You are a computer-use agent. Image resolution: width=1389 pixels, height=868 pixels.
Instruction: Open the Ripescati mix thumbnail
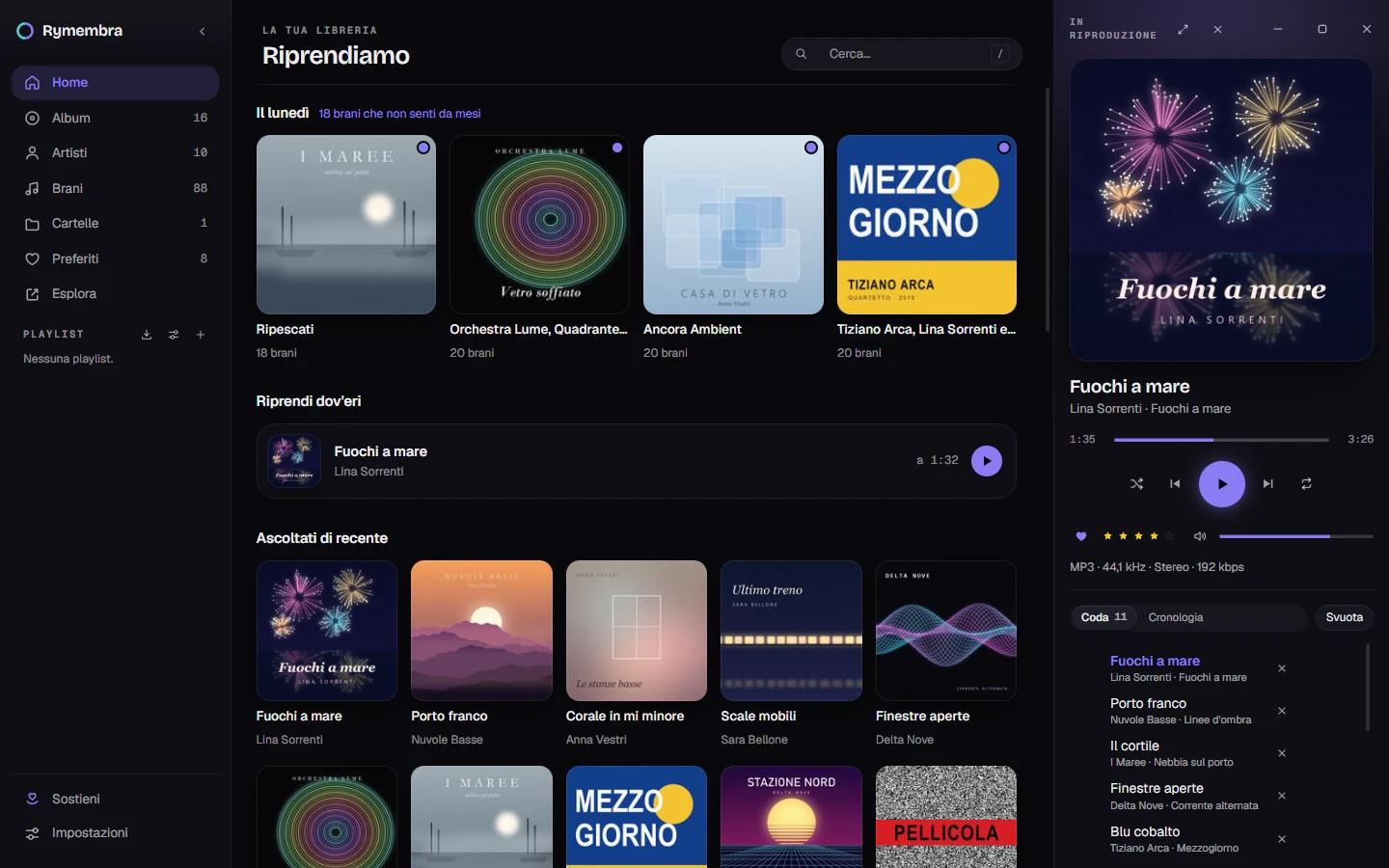click(x=346, y=225)
